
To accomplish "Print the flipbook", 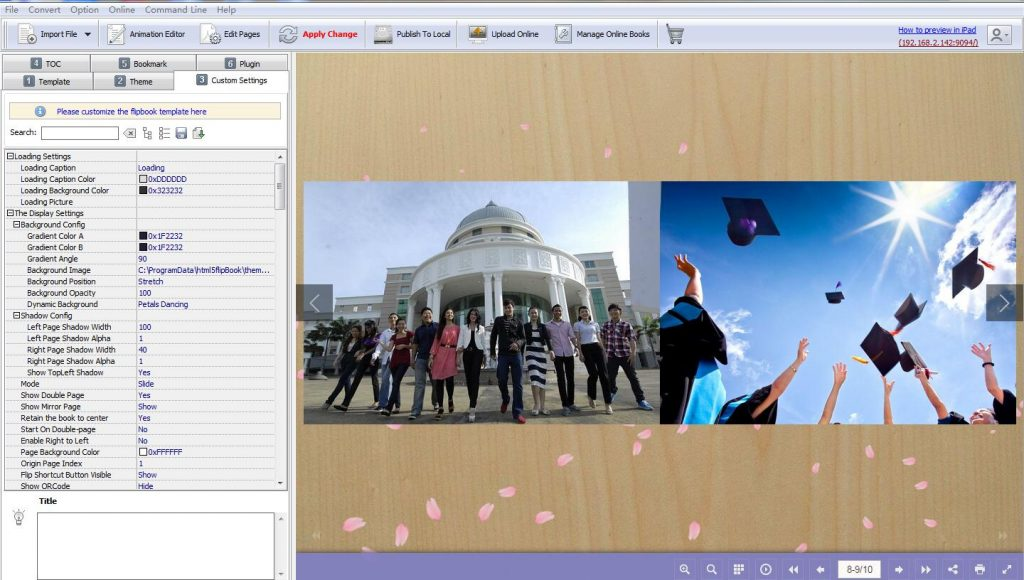I will coord(980,569).
